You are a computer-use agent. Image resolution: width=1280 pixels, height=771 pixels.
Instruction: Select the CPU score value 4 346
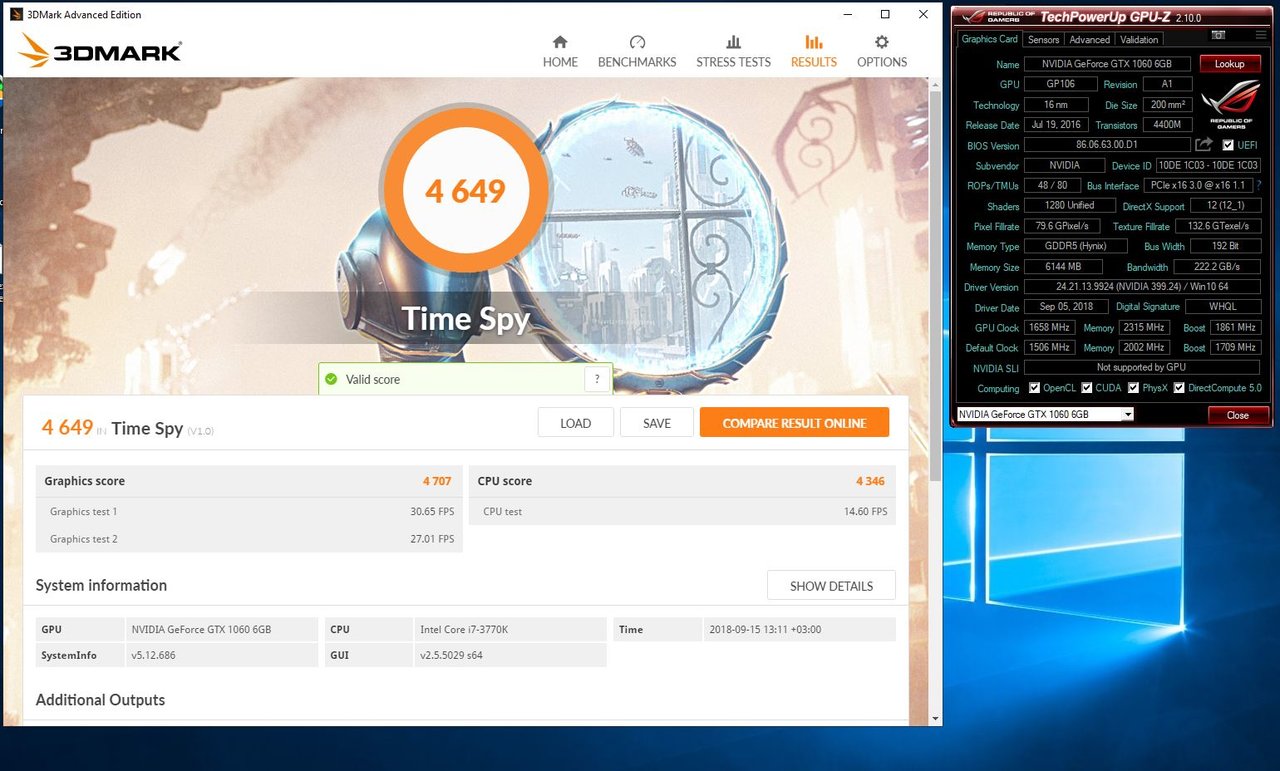[x=870, y=481]
